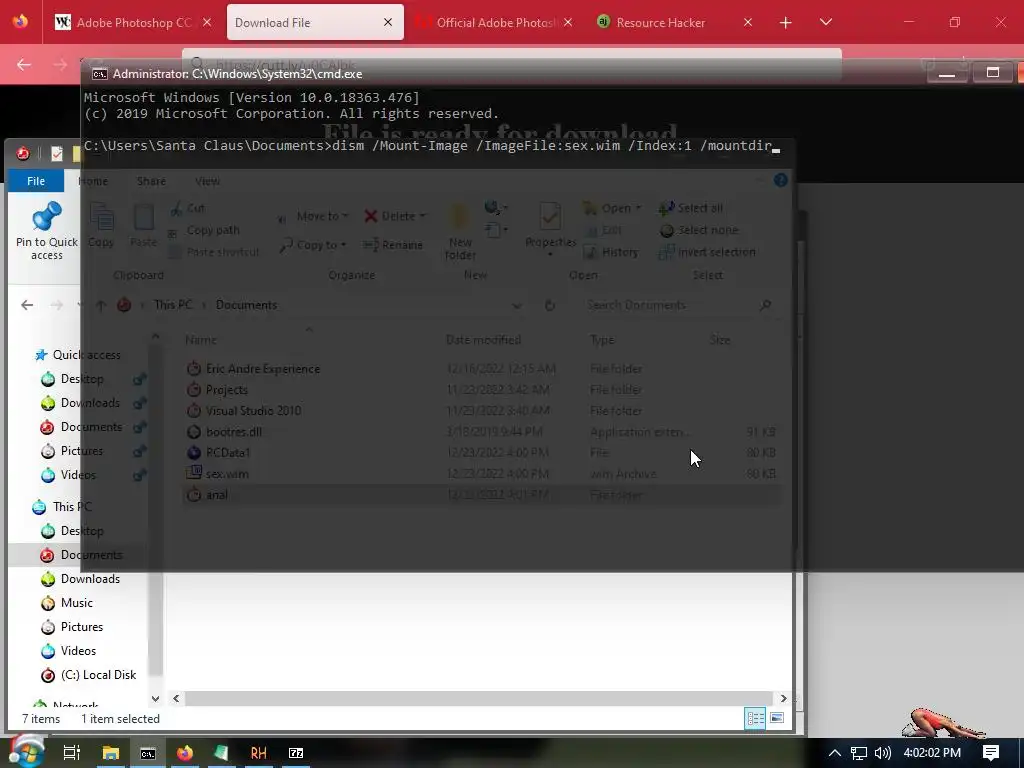Open a new browser tab
1024x768 pixels.
tap(786, 23)
